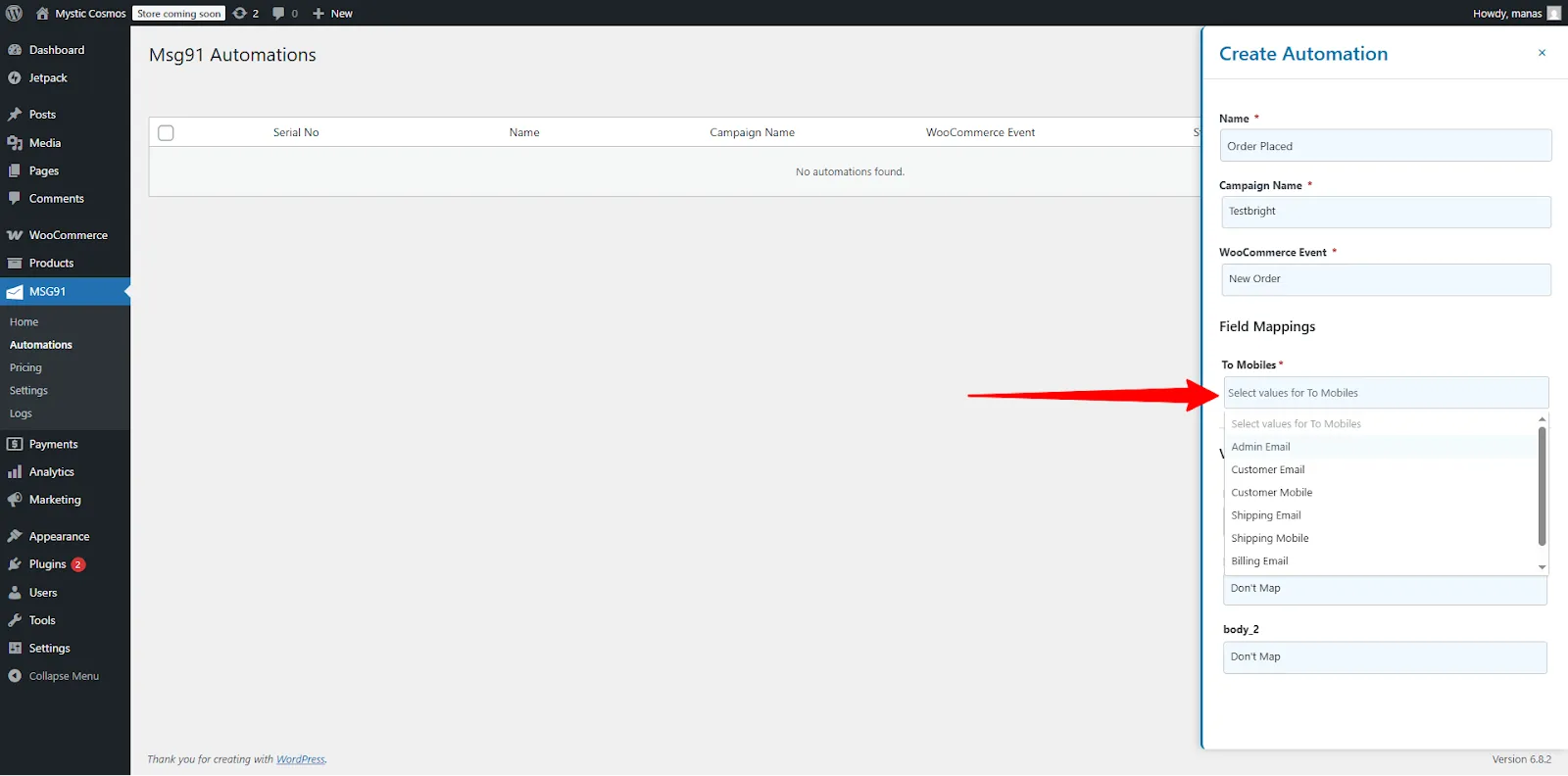
Task: Open the MSG91 Settings submenu link
Action: tap(28, 391)
